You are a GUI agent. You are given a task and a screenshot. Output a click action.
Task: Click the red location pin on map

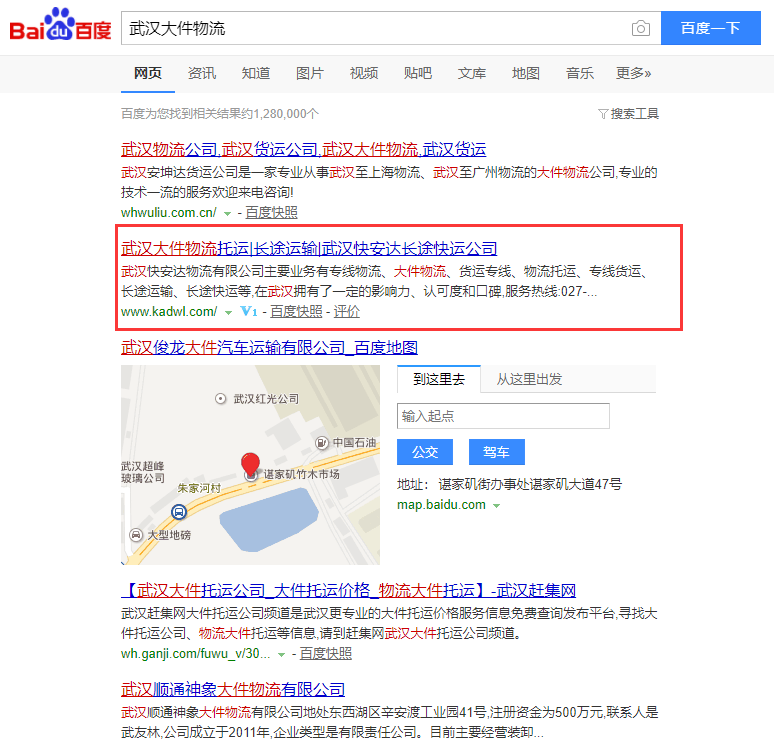250,465
